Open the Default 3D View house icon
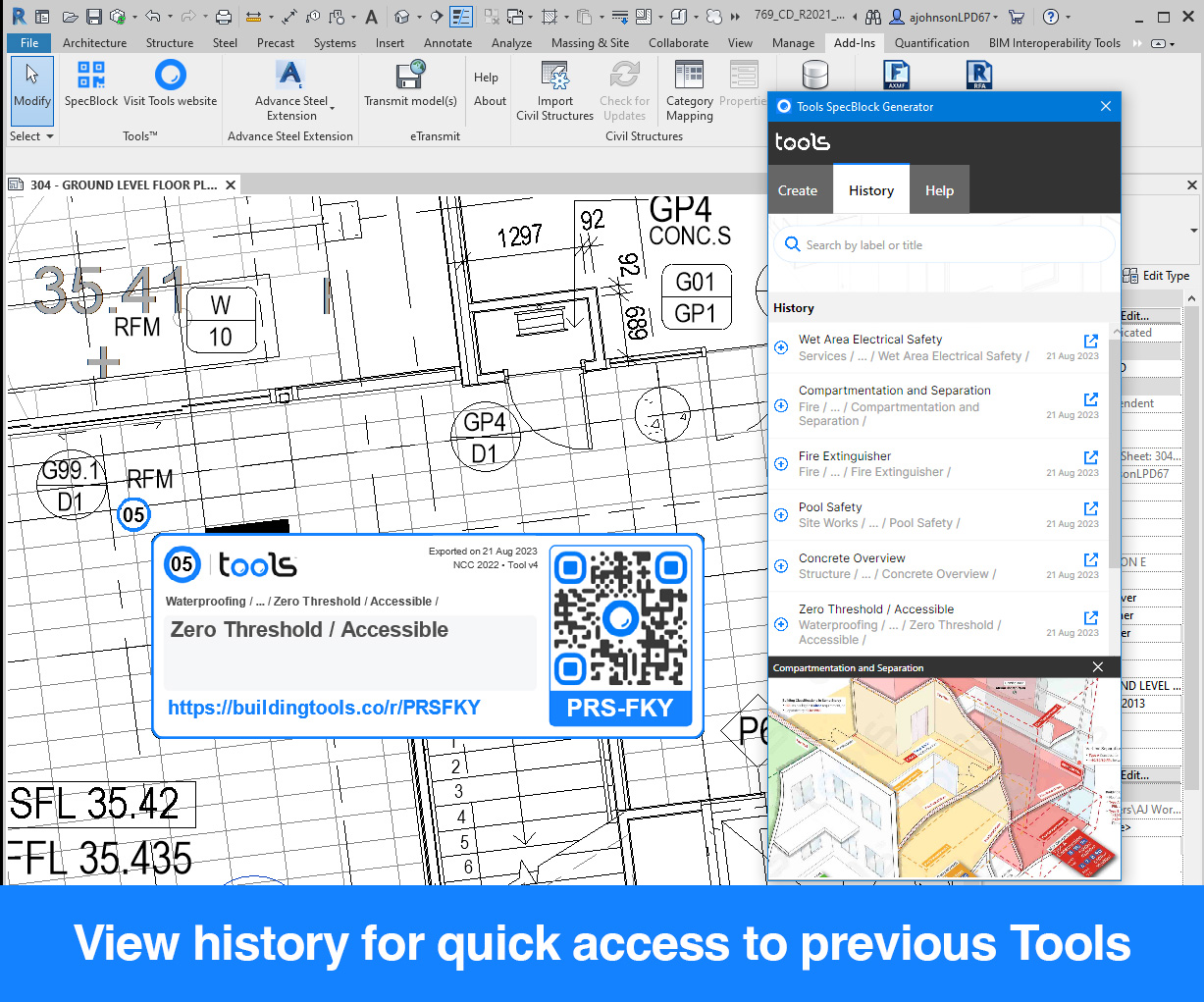The image size is (1204, 1002). [401, 17]
